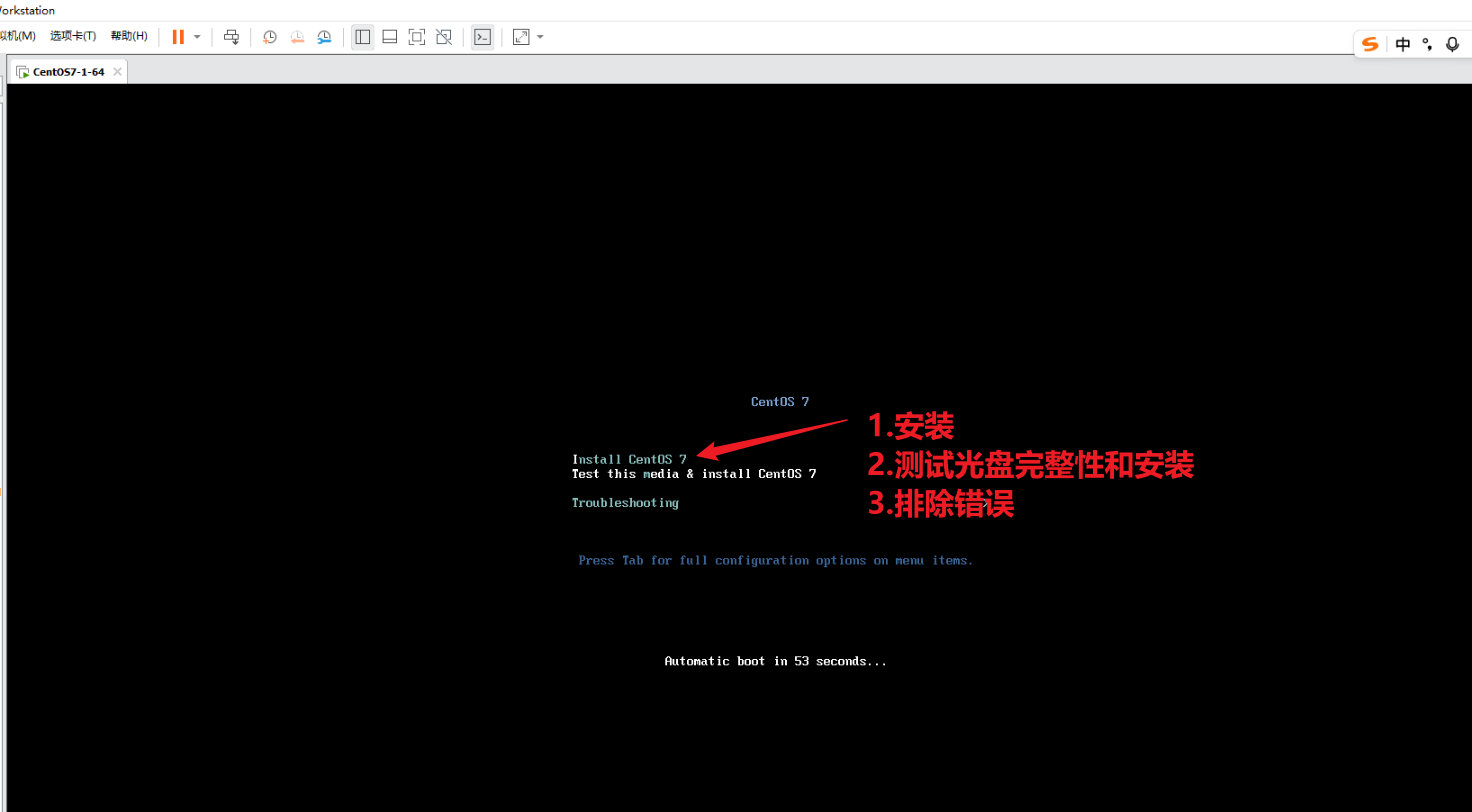The width and height of the screenshot is (1472, 812).
Task: Click the Sogou input method microphone icon
Action: tap(1452, 44)
